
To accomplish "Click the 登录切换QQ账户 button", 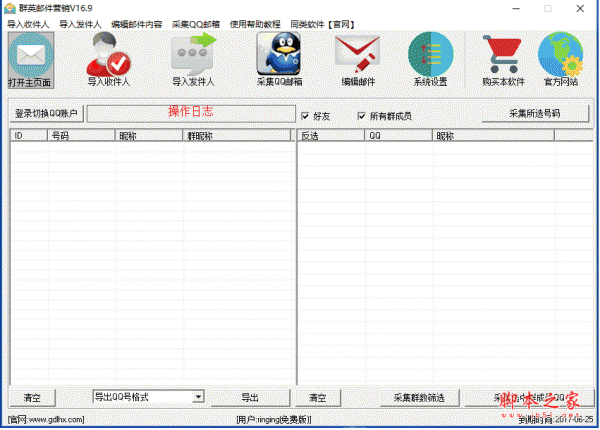I will click(46, 114).
